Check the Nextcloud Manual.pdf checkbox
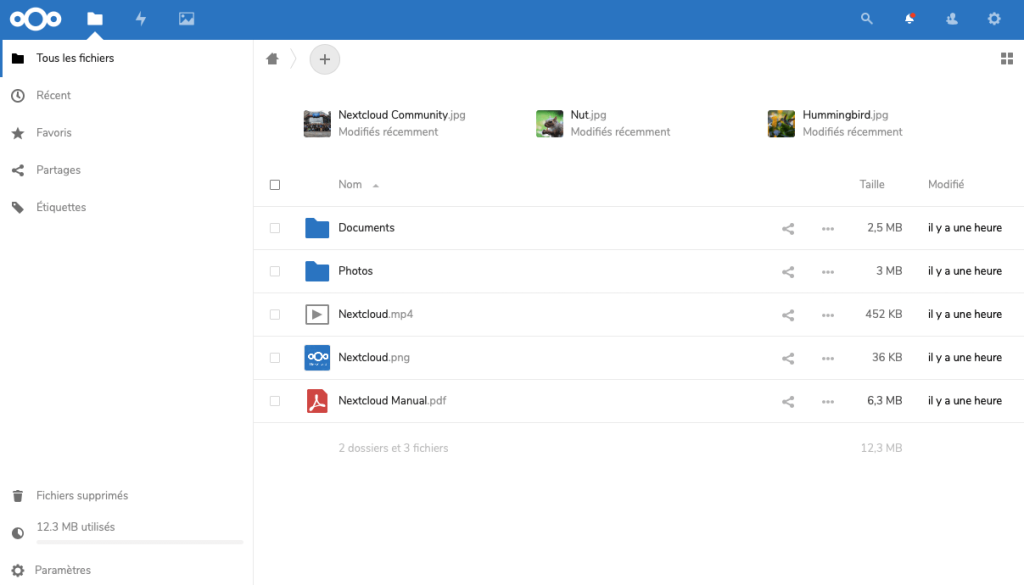 (275, 401)
